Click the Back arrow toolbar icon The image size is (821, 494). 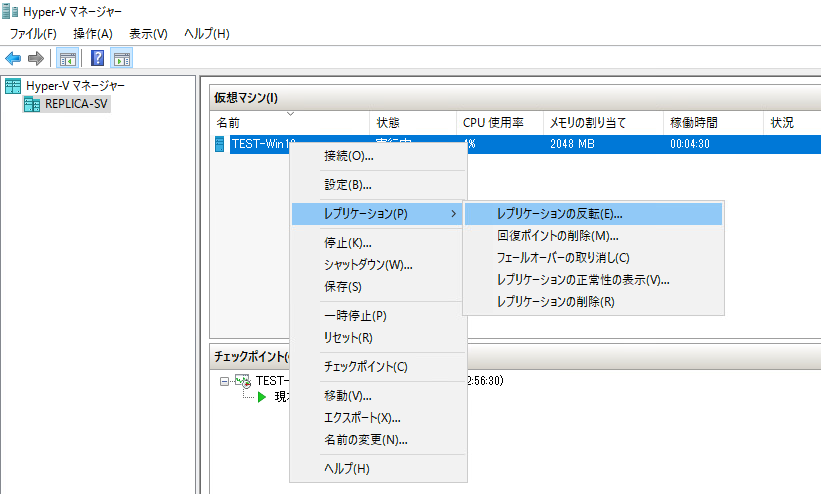(13, 58)
